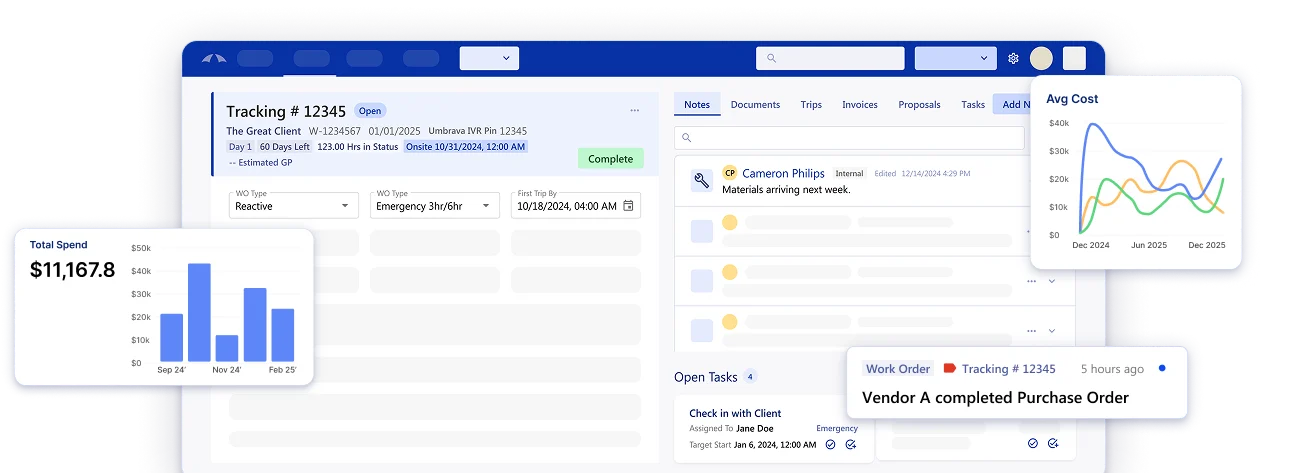
Task: Click the Emergency label on the task card
Action: coord(837,429)
